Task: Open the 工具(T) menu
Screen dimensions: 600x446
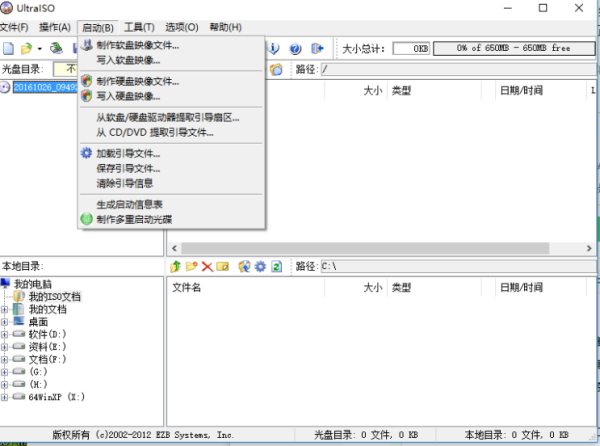Action: tap(139, 28)
